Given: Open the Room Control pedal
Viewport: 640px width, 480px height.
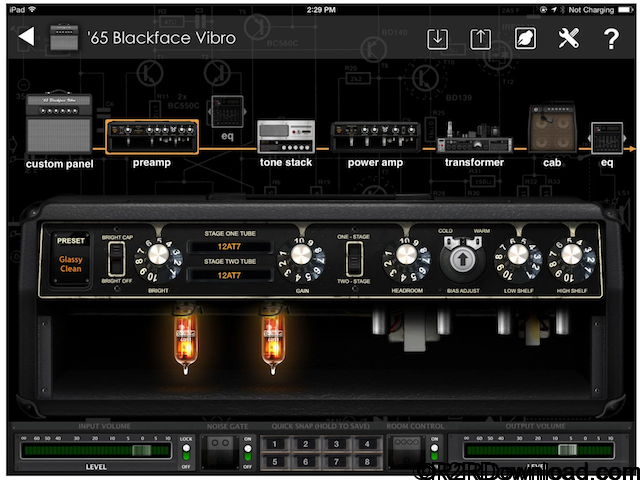Looking at the screenshot, I should [x=406, y=451].
